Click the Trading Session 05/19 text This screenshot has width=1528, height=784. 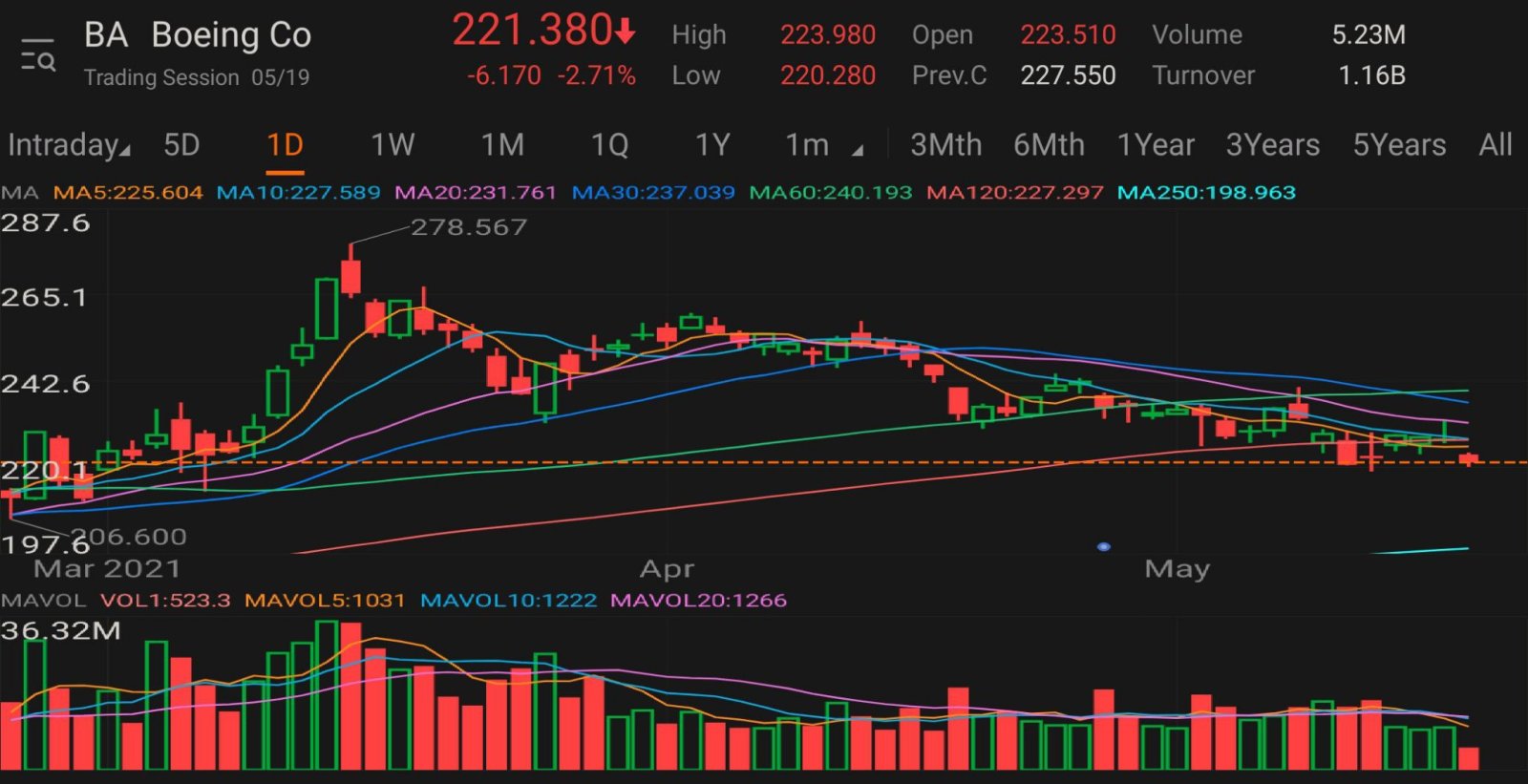(x=197, y=77)
